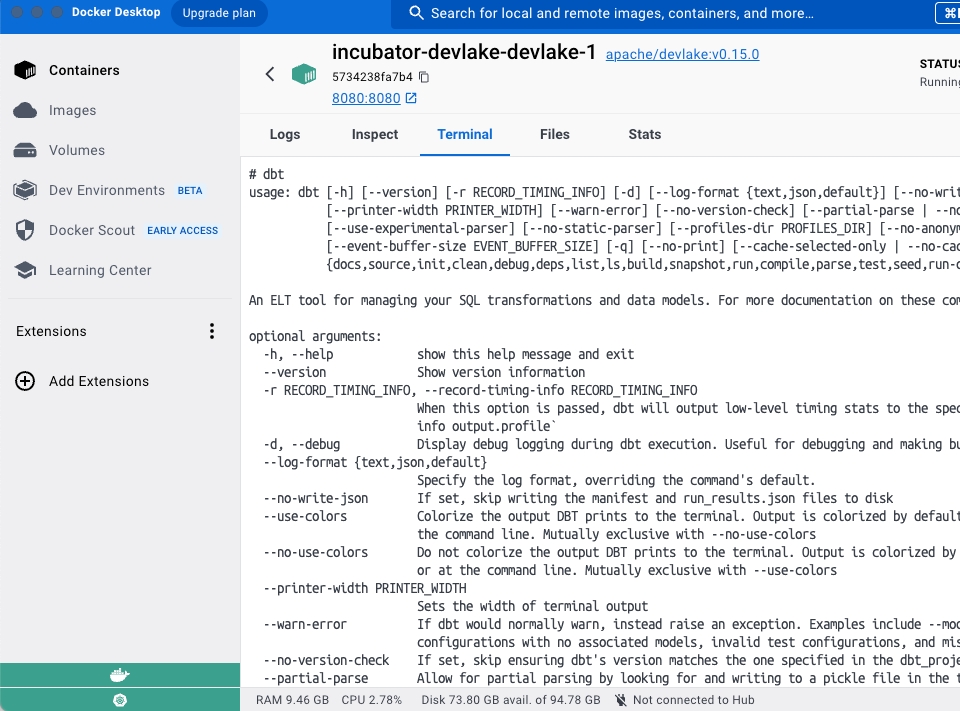Click the Docker Scout shield icon

pyautogui.click(x=25, y=230)
